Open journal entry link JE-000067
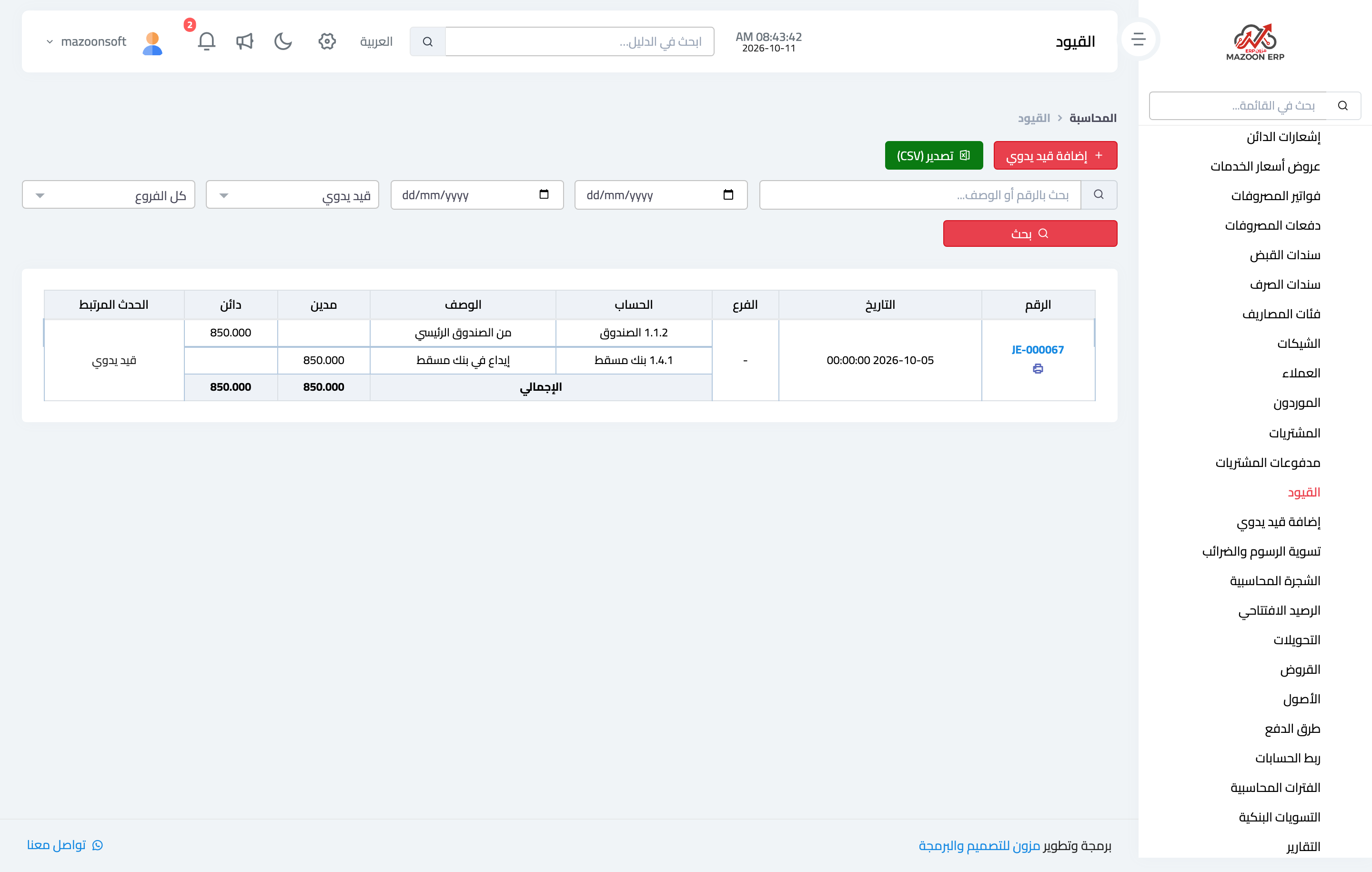Screen dimensions: 1372x872 1038,350
